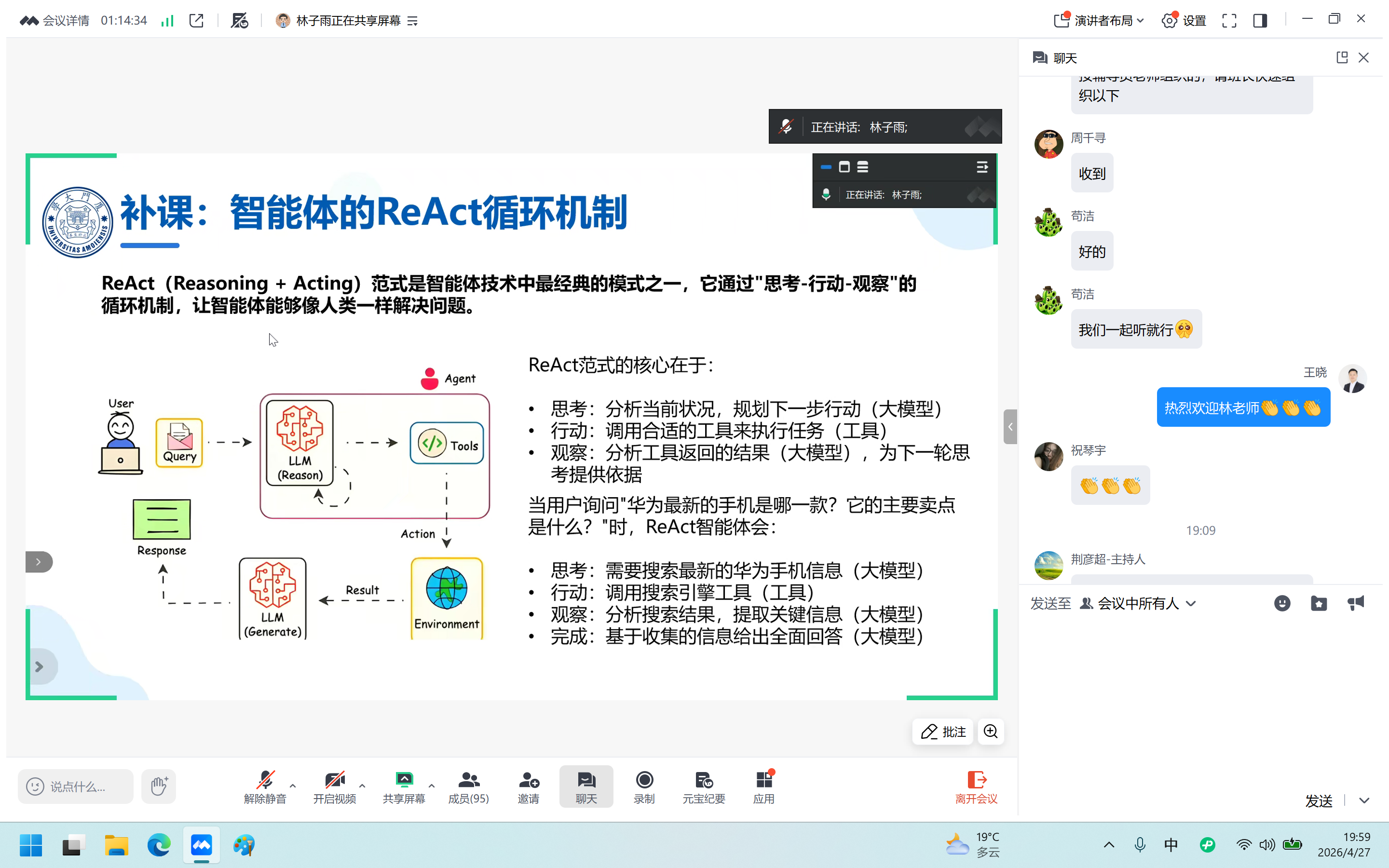Switch speaker panel to single-view layout
The image size is (1389, 868).
(x=844, y=167)
